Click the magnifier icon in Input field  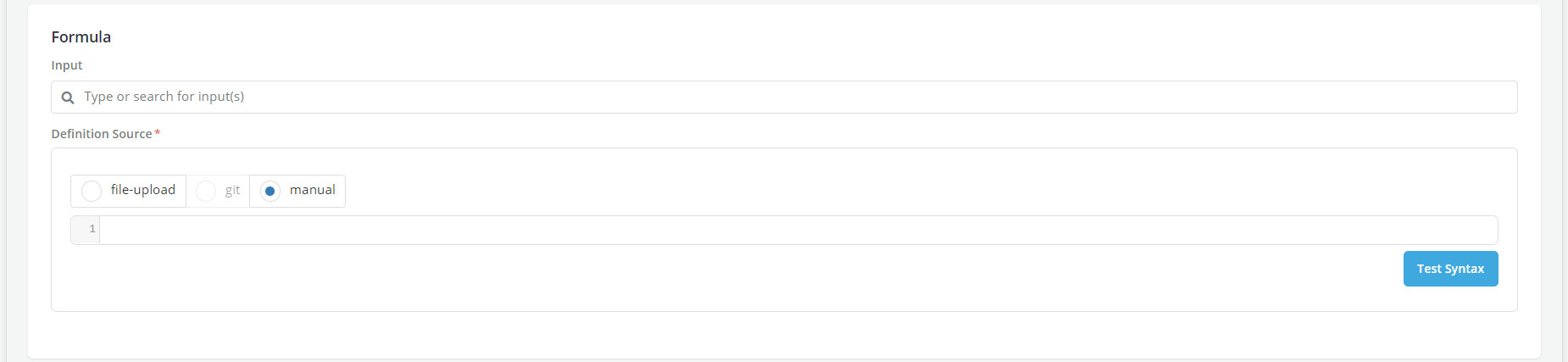68,97
